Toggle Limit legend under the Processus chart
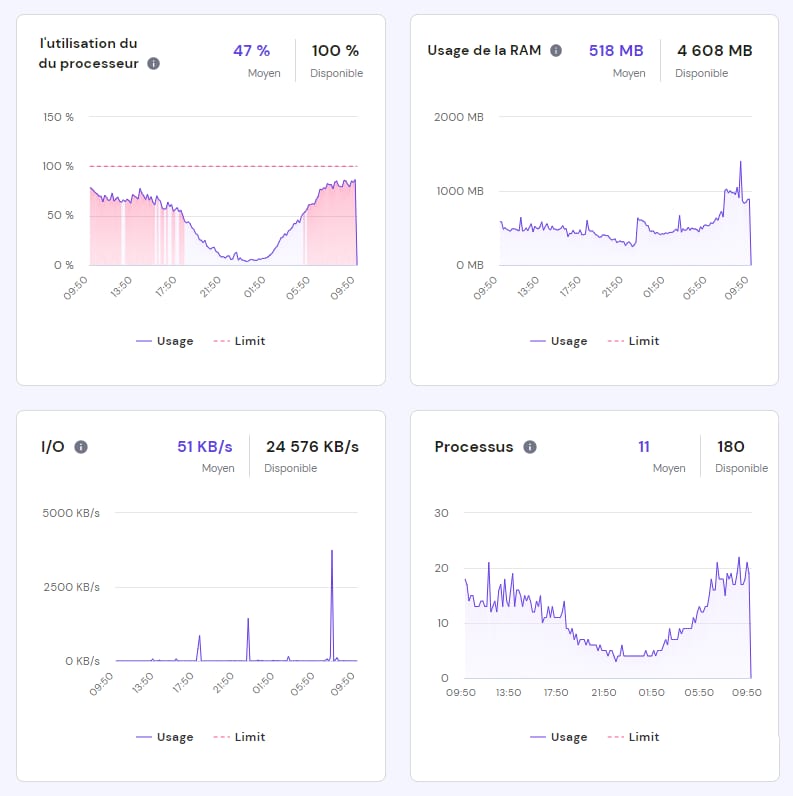793x796 pixels. (633, 737)
